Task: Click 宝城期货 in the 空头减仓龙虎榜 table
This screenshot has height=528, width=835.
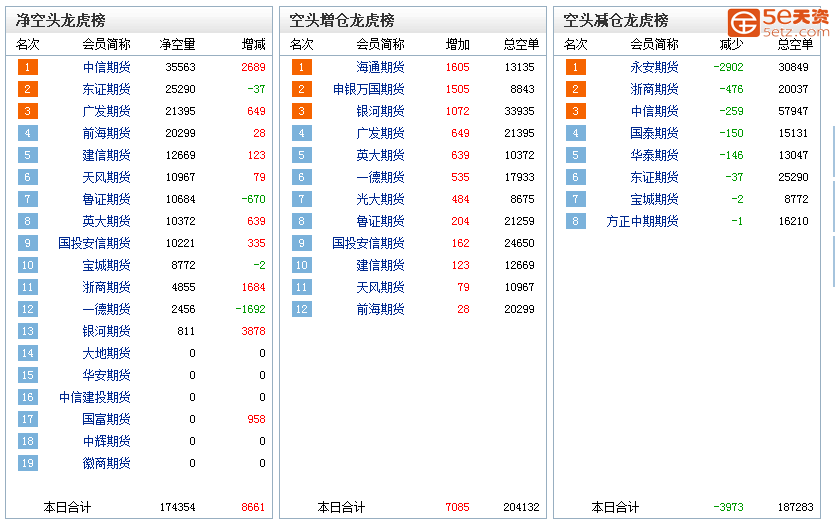Action: [654, 199]
